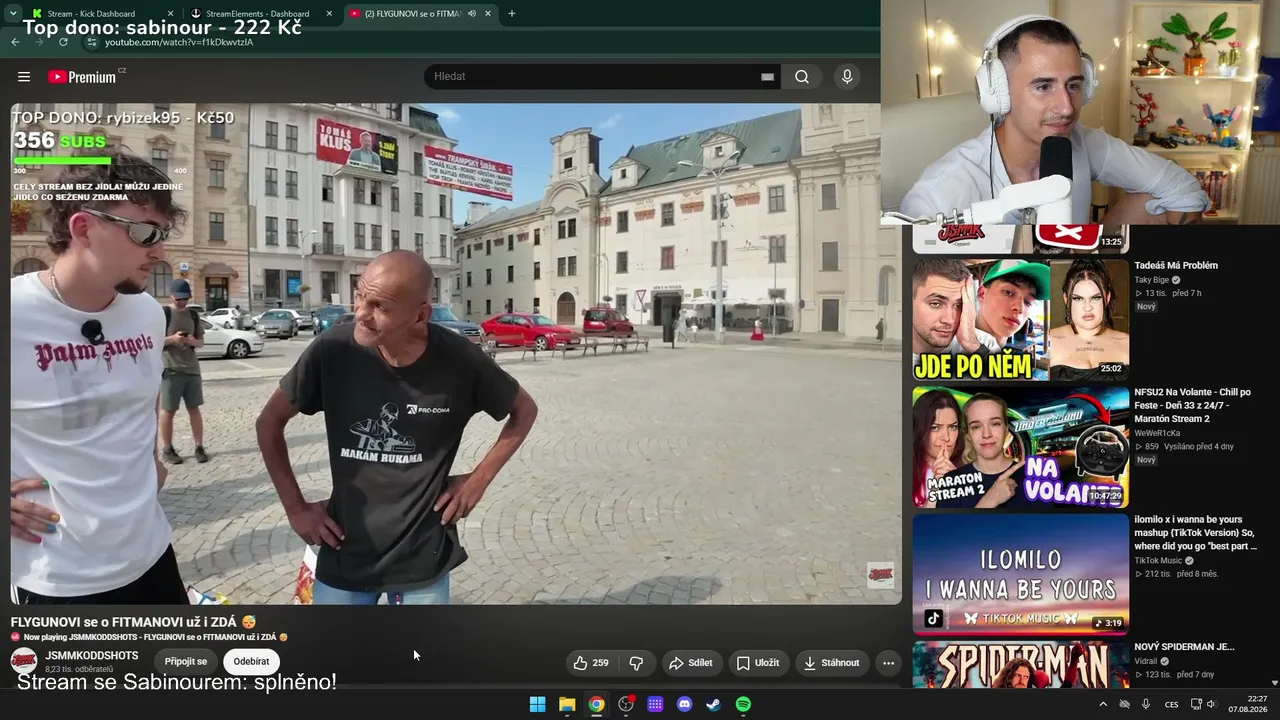Screen dimensions: 1280x720
Task: Open the YouTube guide hamburger menu
Action: (x=24, y=77)
